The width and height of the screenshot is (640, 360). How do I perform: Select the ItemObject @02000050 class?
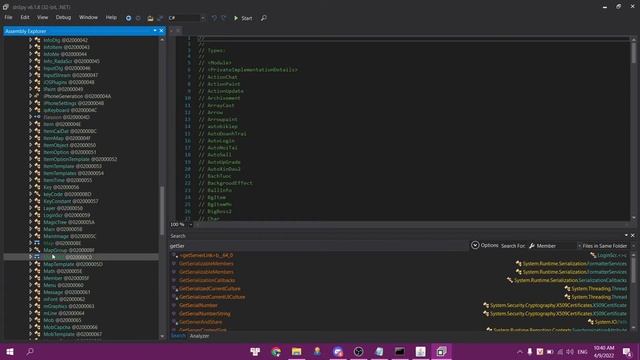pos(69,145)
